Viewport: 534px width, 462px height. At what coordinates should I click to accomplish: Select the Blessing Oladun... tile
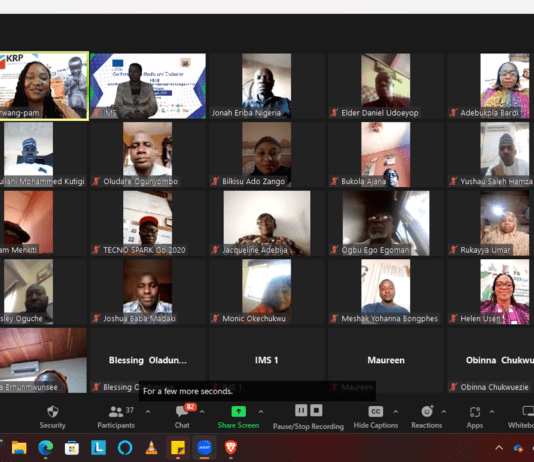point(148,360)
